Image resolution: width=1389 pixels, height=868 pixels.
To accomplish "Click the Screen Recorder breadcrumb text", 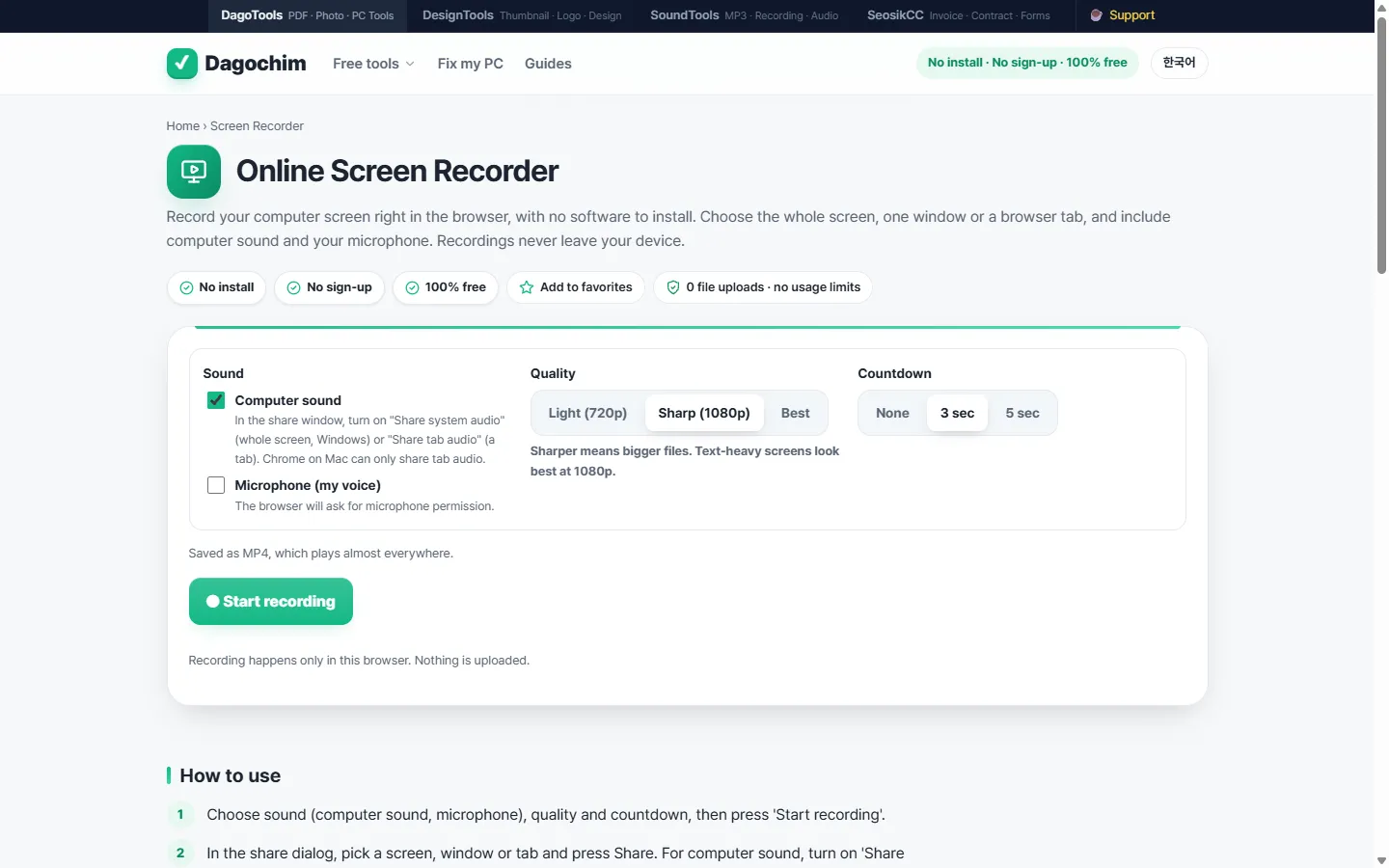I will point(257,126).
